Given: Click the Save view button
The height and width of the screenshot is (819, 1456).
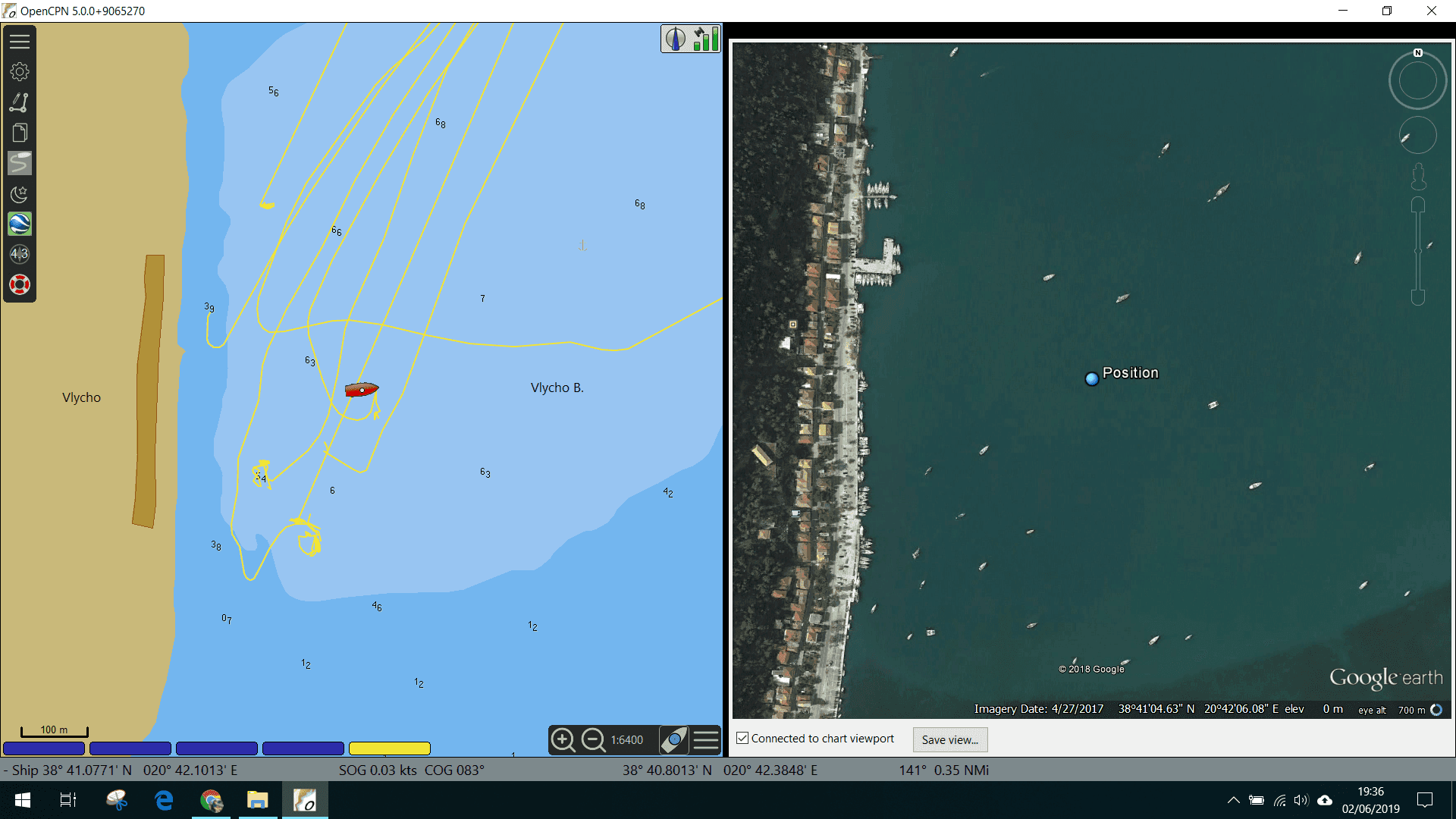Looking at the screenshot, I should coord(949,739).
